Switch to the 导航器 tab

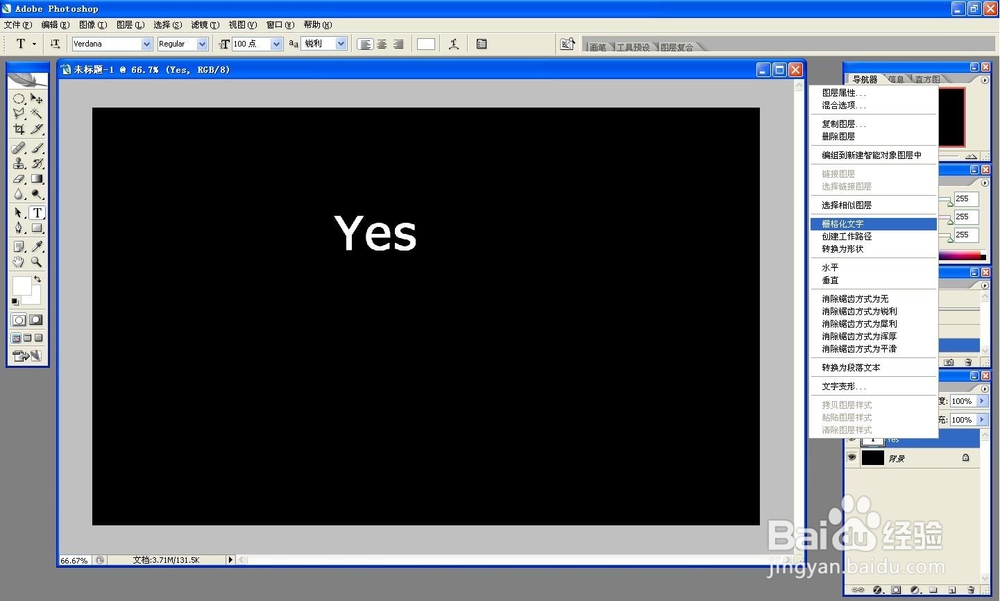pyautogui.click(x=865, y=79)
